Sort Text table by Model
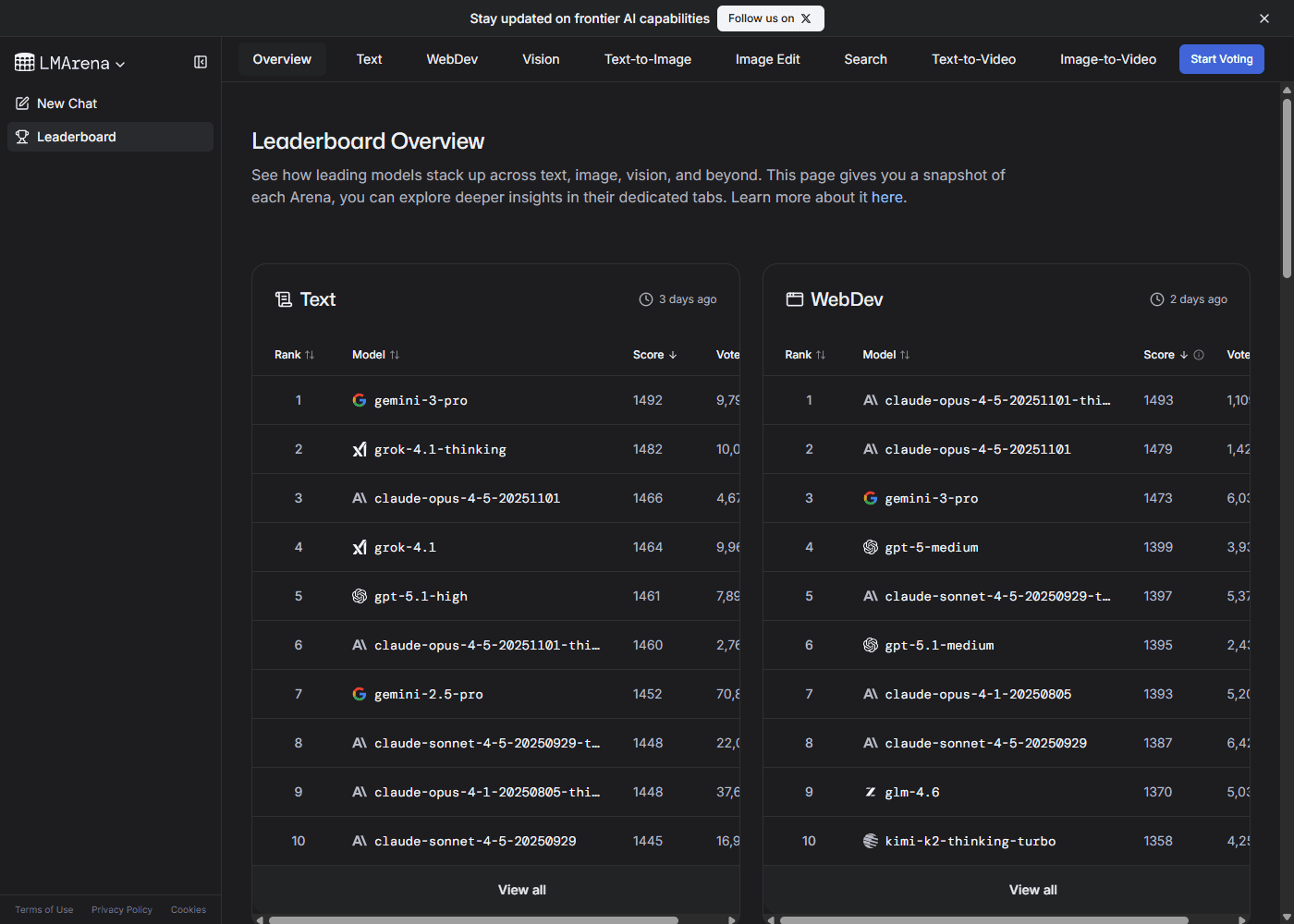1294x924 pixels. [x=375, y=355]
